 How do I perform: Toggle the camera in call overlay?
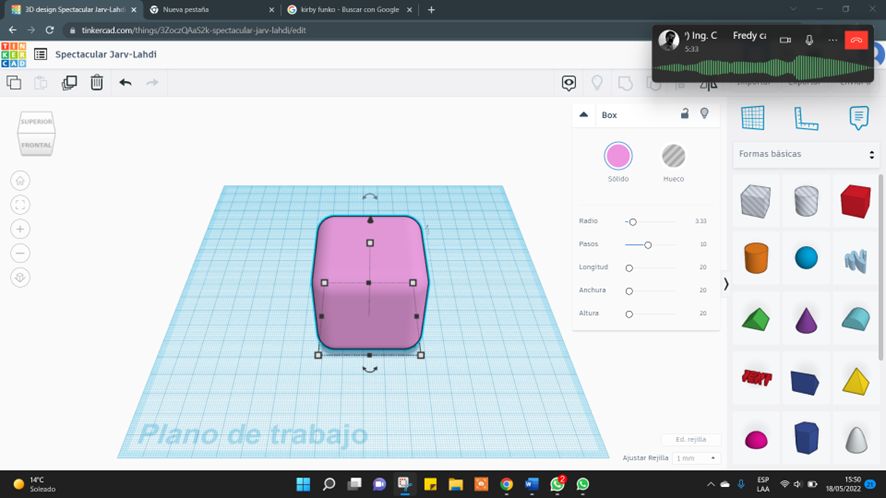785,40
